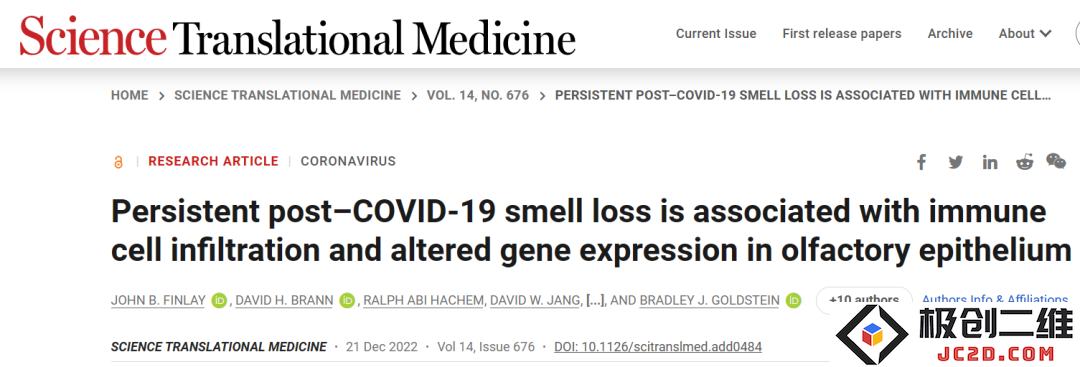The width and height of the screenshot is (1080, 367).
Task: Open Vol. 14, No. 676 breadcrumb
Action: pyautogui.click(x=478, y=96)
